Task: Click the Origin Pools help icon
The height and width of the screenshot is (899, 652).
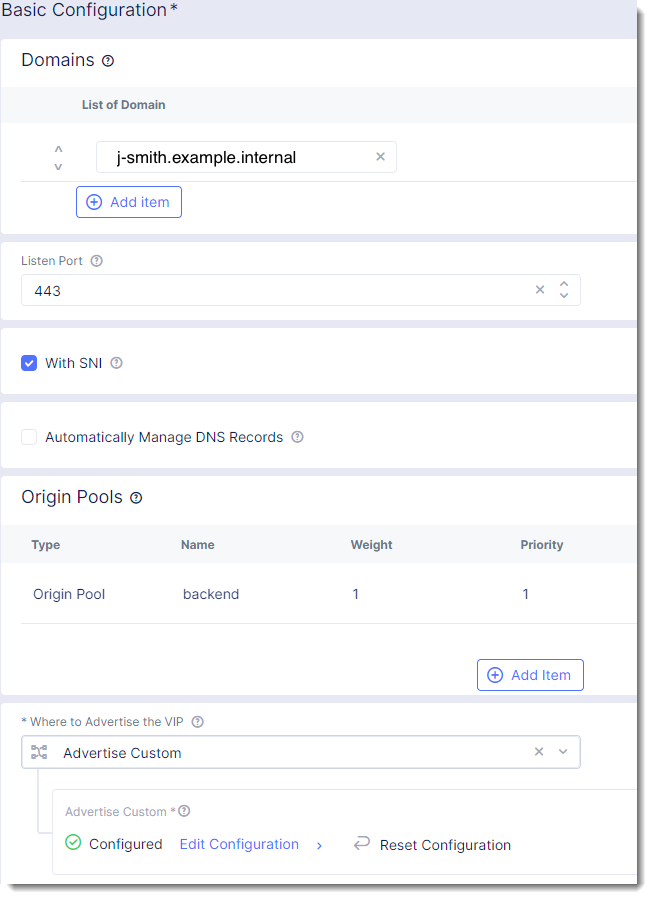Action: click(x=136, y=498)
